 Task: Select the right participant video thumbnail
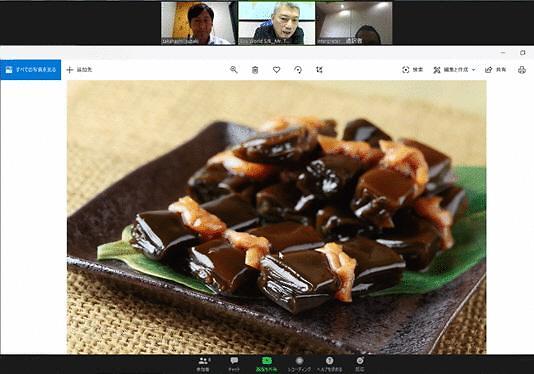(354, 23)
